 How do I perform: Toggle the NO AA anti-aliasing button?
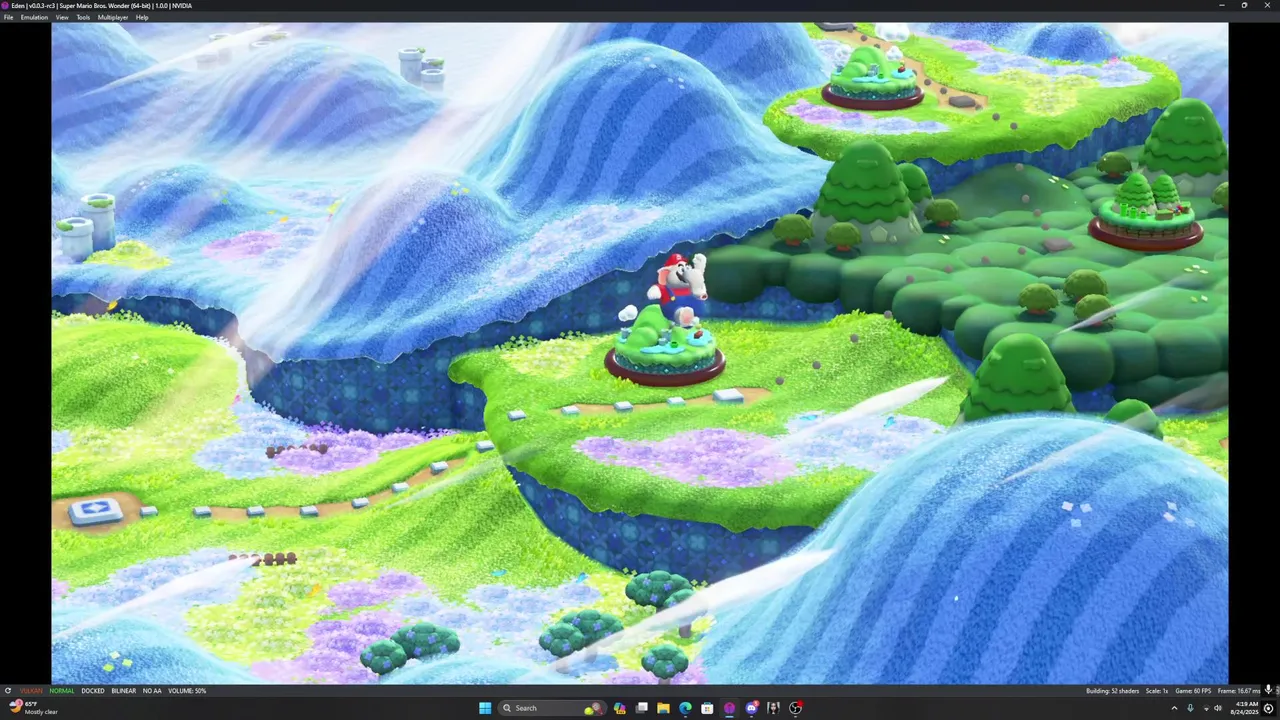[152, 691]
